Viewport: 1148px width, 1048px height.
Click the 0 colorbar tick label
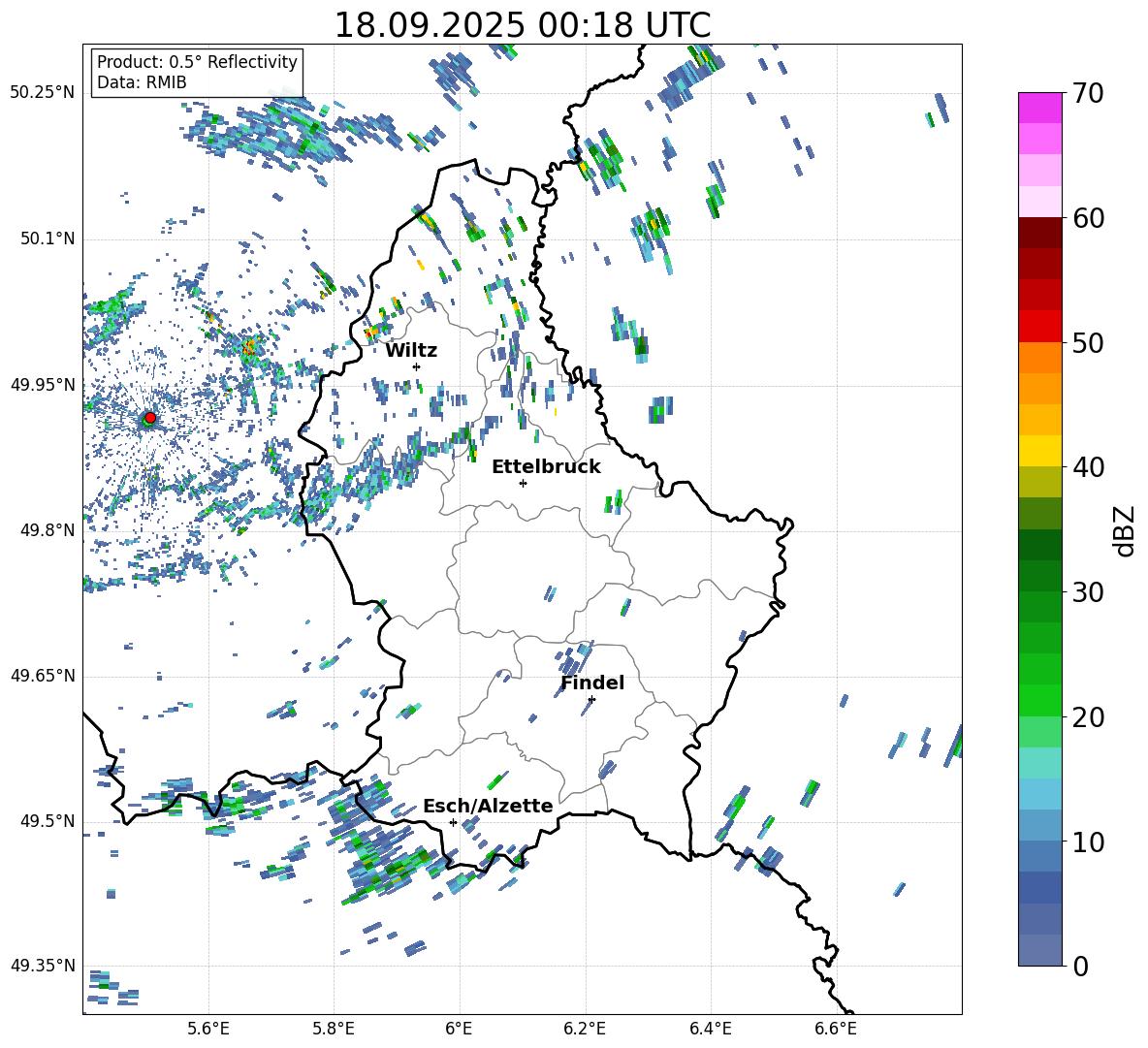tap(1080, 966)
